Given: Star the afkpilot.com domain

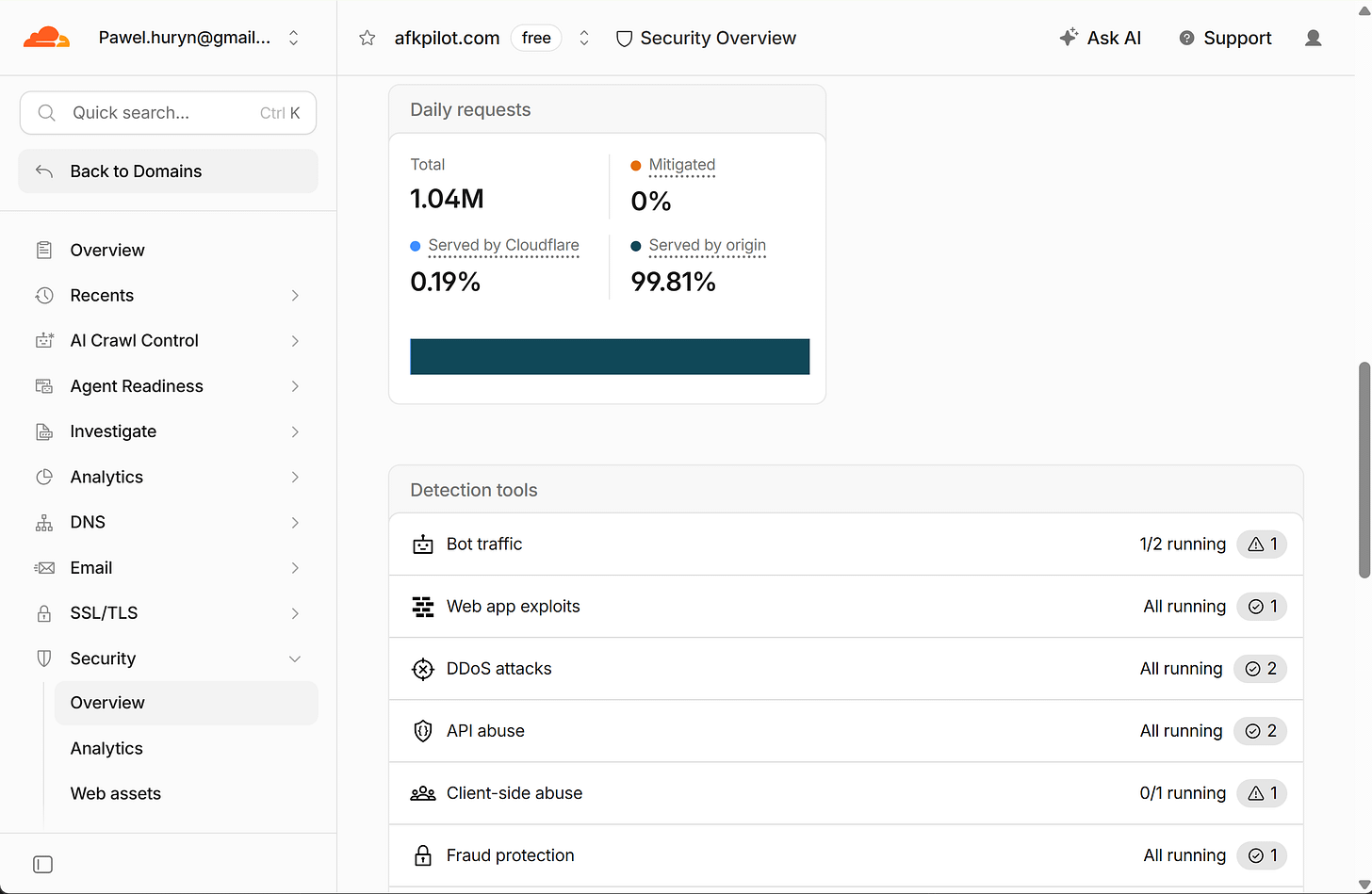Looking at the screenshot, I should tap(367, 38).
